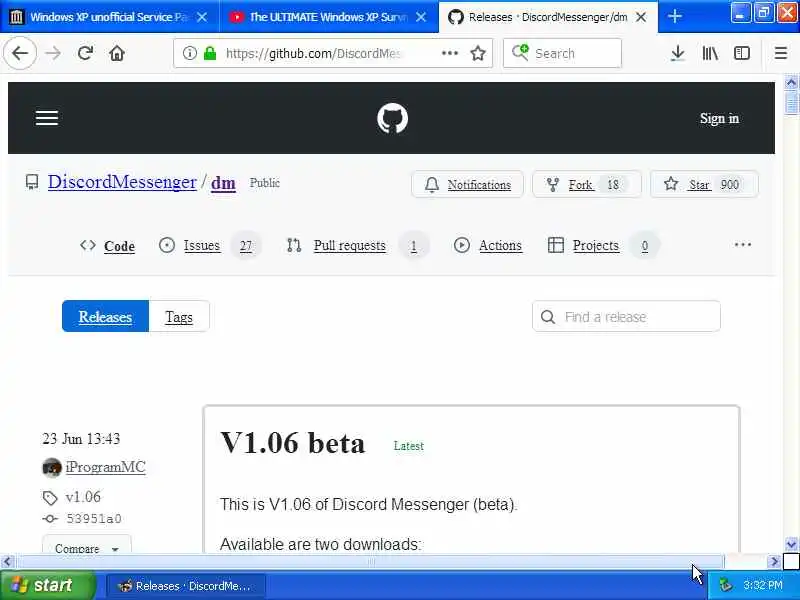Click the Latest release badge
This screenshot has width=800, height=600.
409,446
